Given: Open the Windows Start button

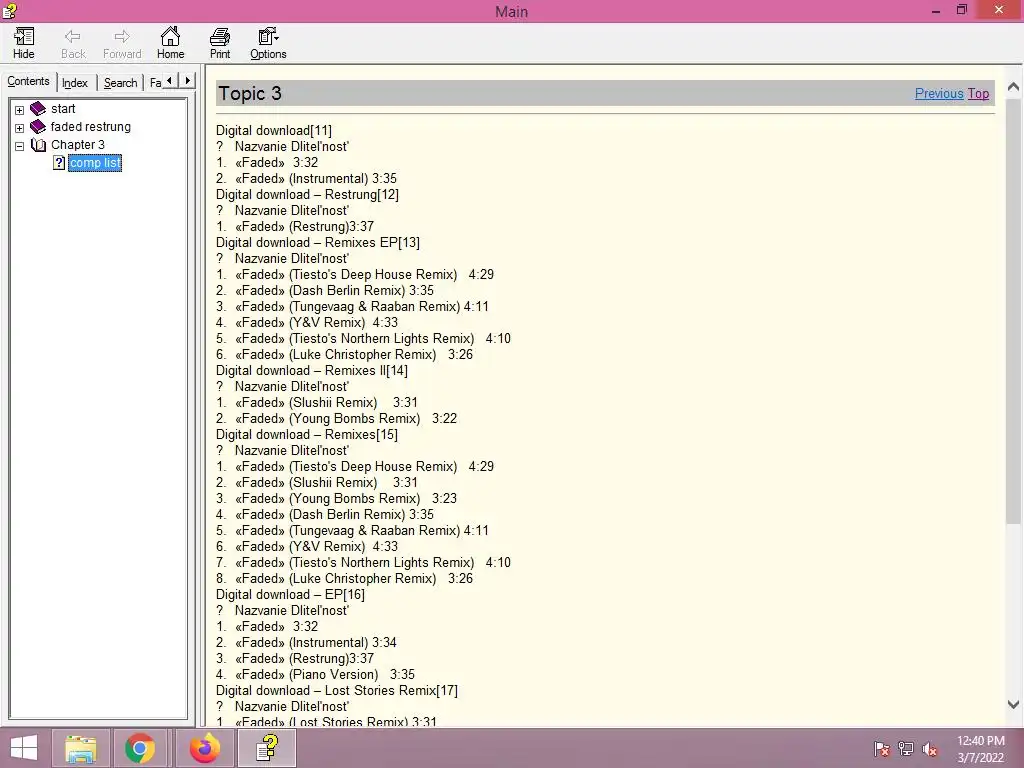Looking at the screenshot, I should coord(24,748).
